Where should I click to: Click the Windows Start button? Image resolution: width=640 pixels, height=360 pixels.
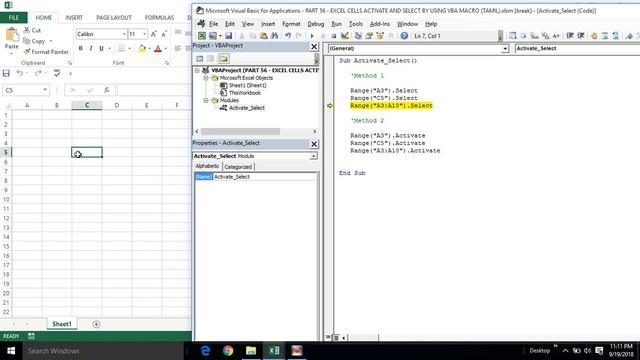pyautogui.click(x=11, y=351)
